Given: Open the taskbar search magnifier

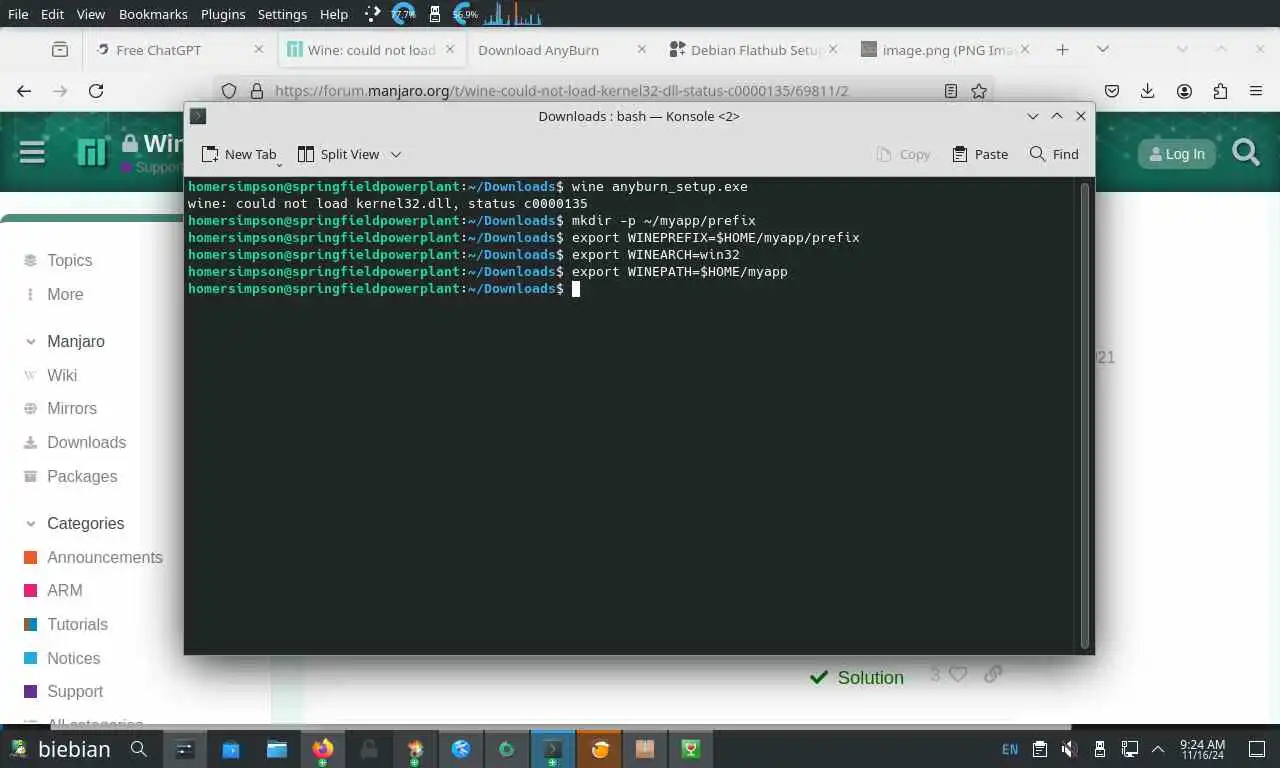Looking at the screenshot, I should (x=139, y=748).
